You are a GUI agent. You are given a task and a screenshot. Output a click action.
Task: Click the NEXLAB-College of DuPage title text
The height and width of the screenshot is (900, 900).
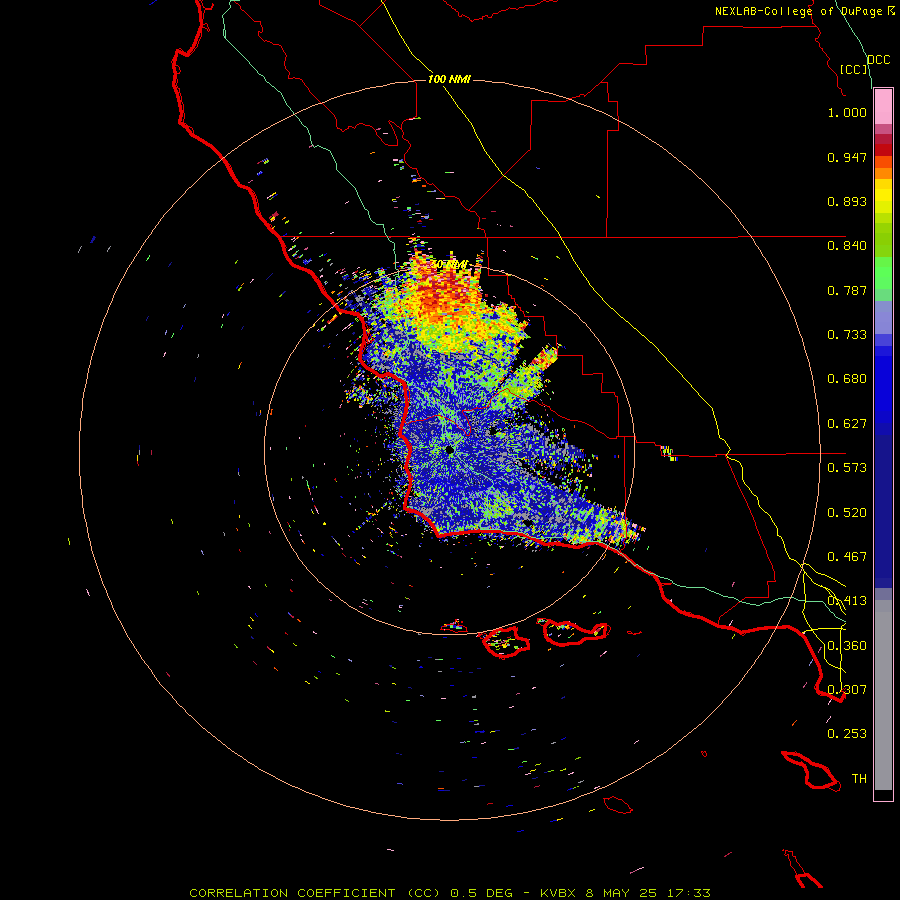[798, 11]
